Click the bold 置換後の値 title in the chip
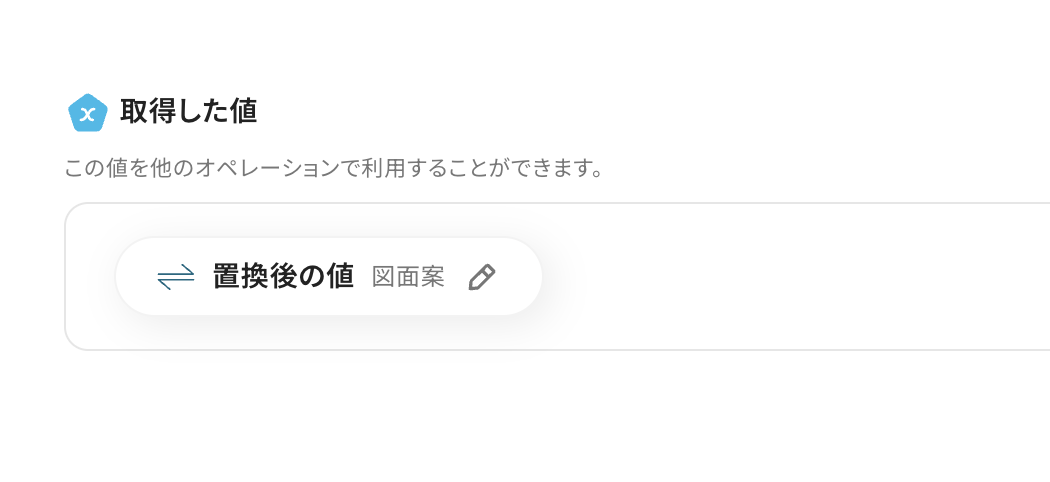This screenshot has height=482, width=1050. point(283,277)
